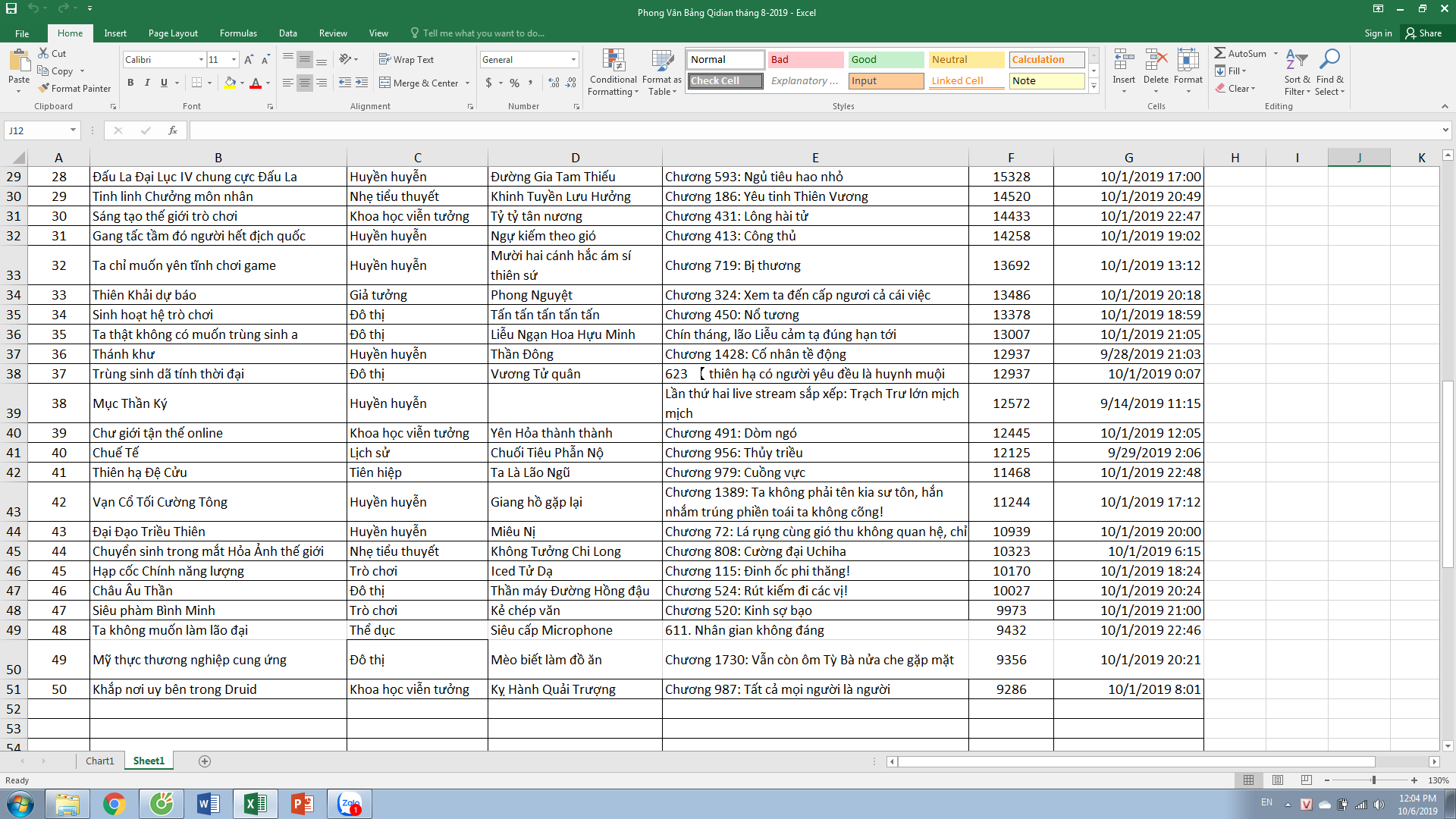Open the Chart1 sheet tab
The height and width of the screenshot is (819, 1456).
[99, 761]
